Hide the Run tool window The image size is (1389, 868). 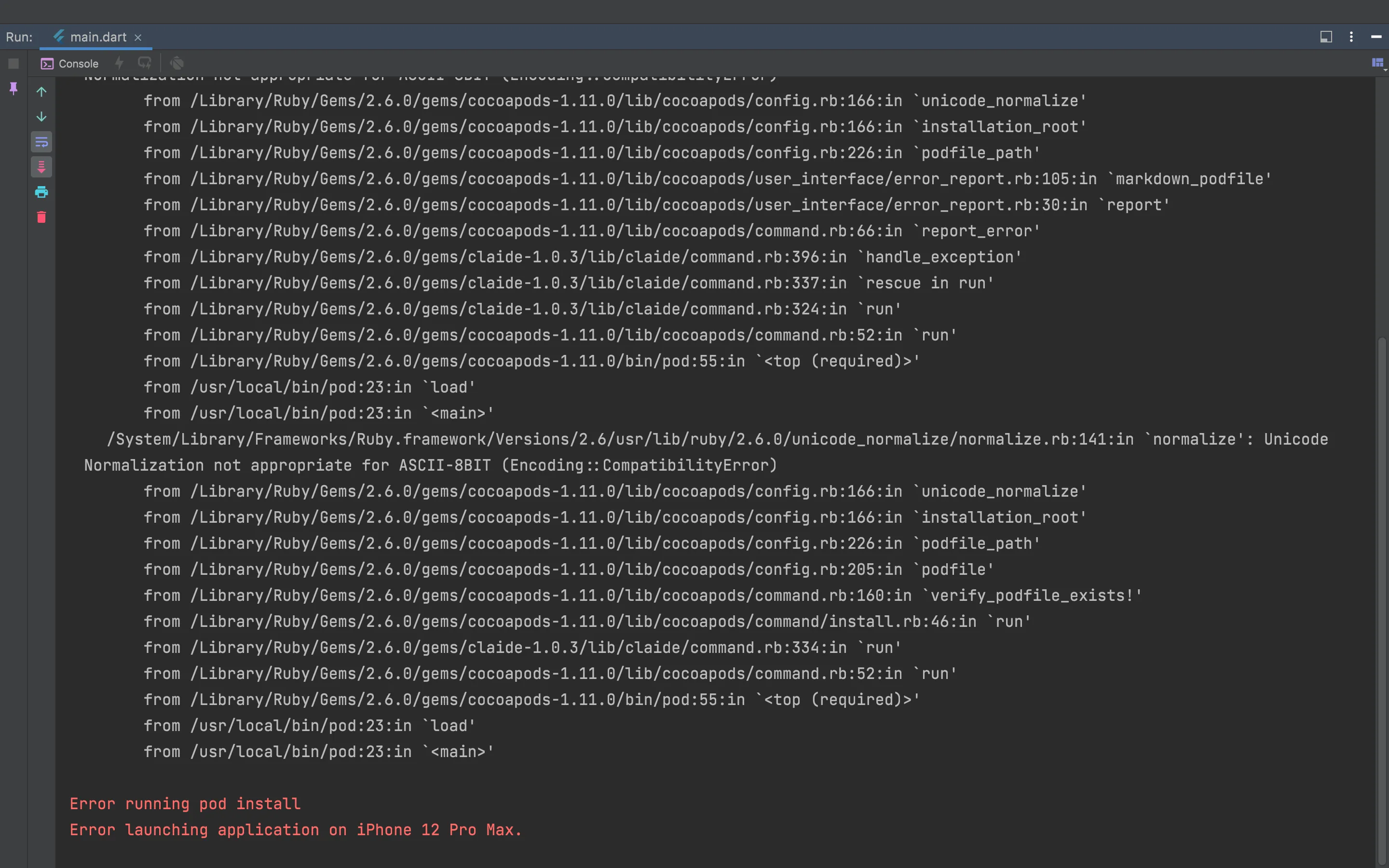[x=1376, y=37]
